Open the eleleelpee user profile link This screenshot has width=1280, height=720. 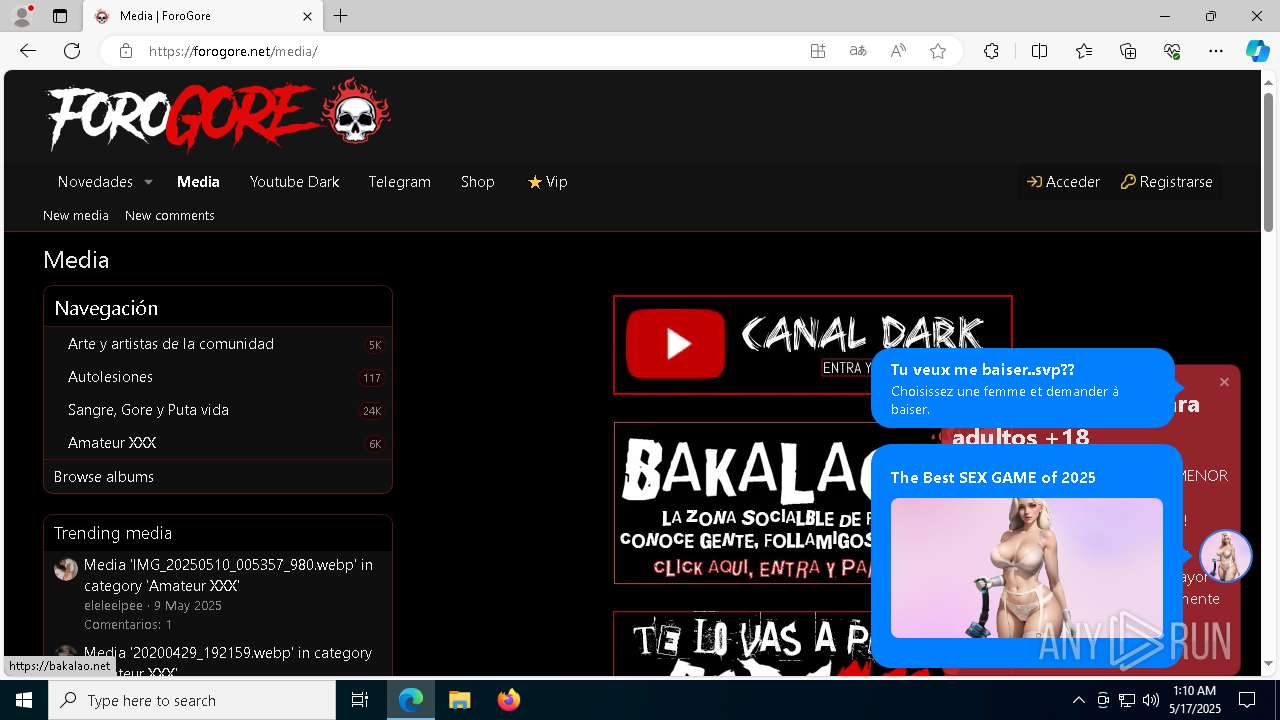(x=113, y=606)
